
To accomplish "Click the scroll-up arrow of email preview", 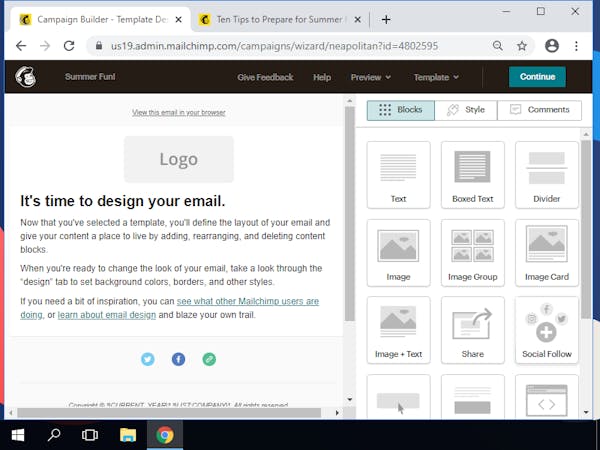I will coord(349,101).
